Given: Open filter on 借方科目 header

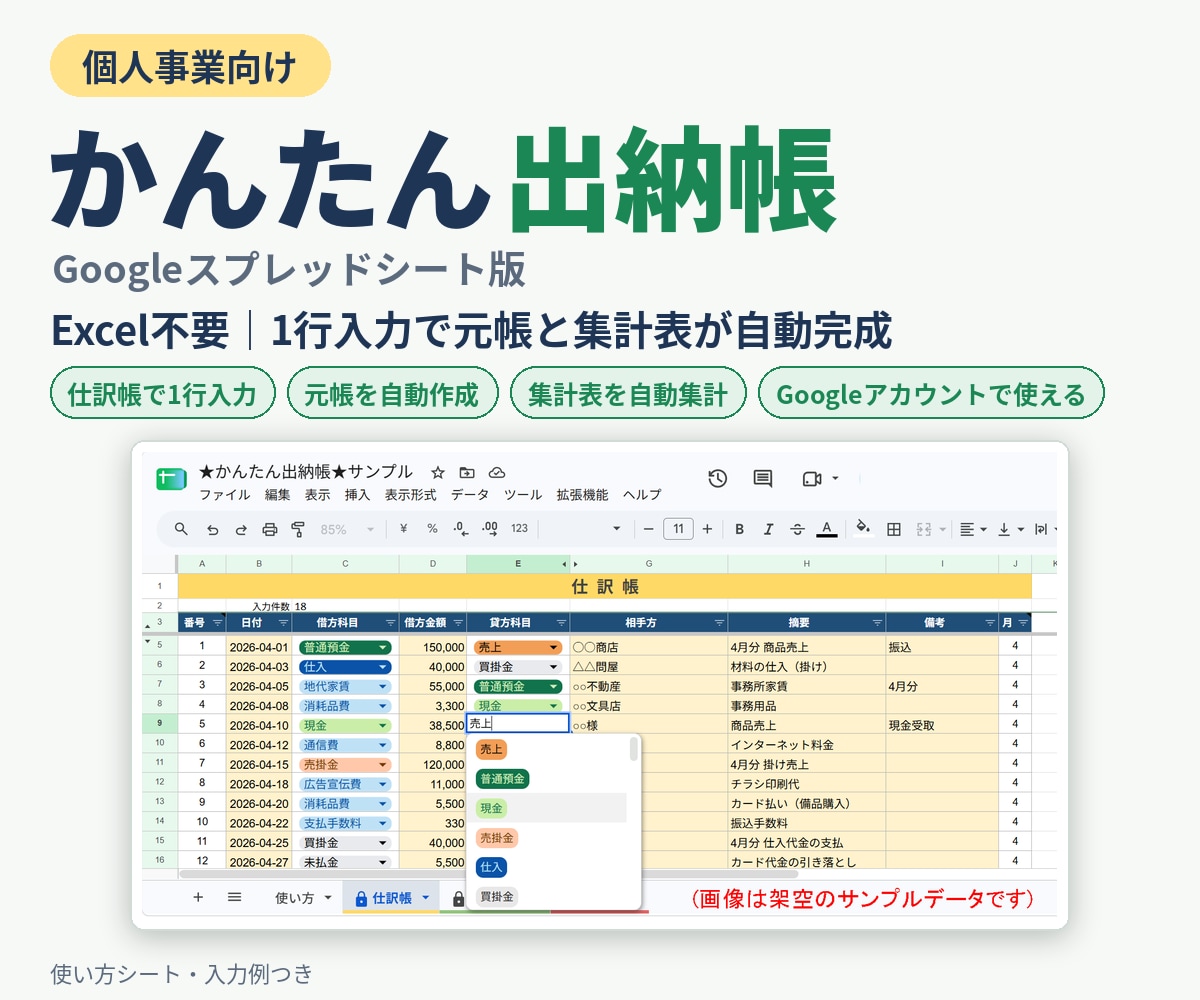Looking at the screenshot, I should tap(389, 623).
